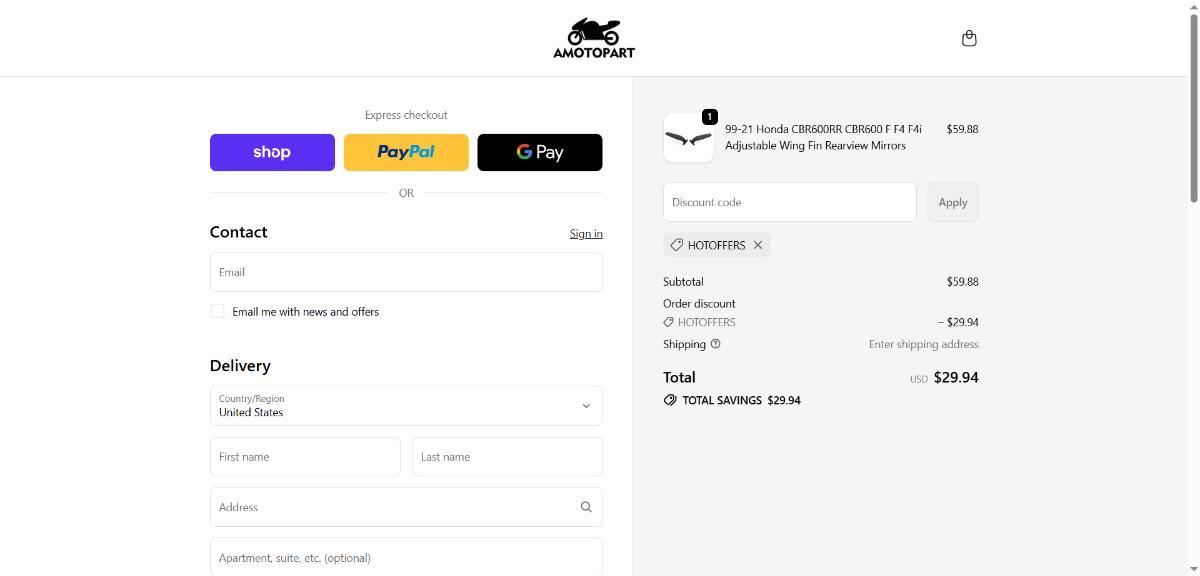Follow the Sign in link
1200x576 pixels.
pos(586,234)
